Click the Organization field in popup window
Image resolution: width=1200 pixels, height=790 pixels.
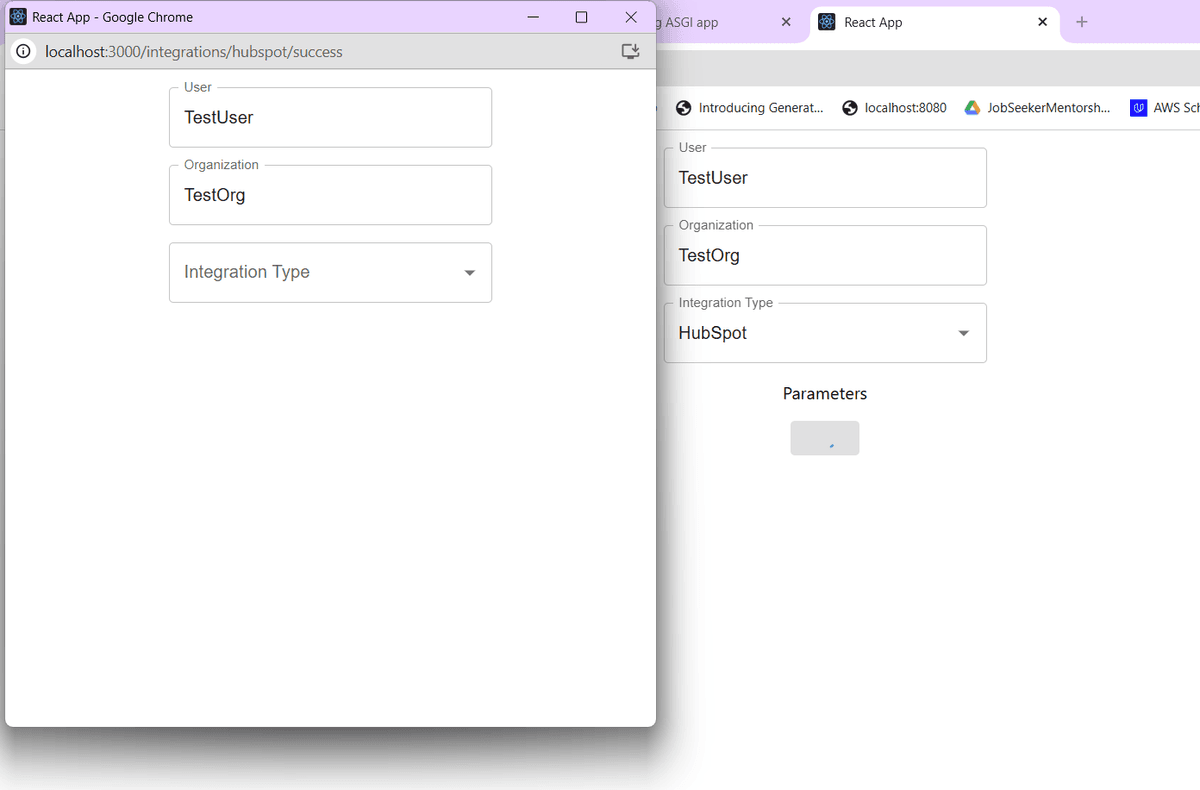pyautogui.click(x=330, y=195)
